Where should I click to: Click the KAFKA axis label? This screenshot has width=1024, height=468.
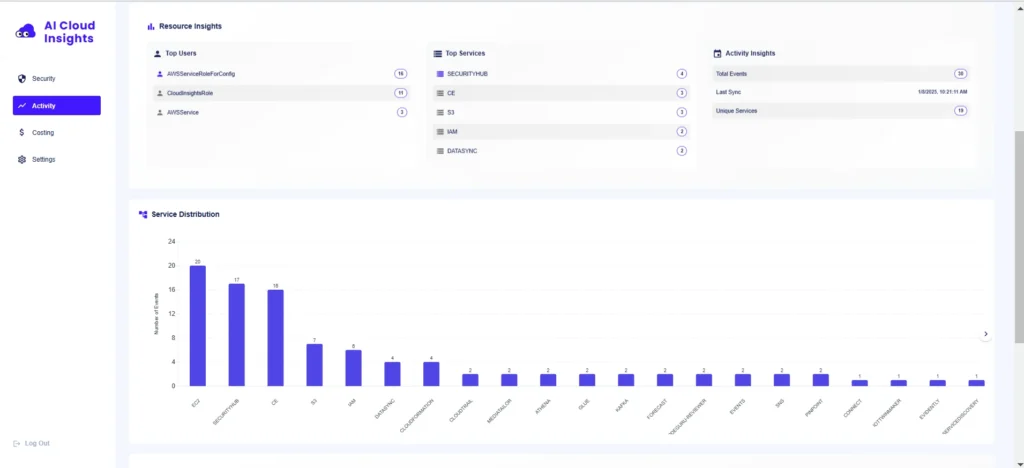point(622,406)
